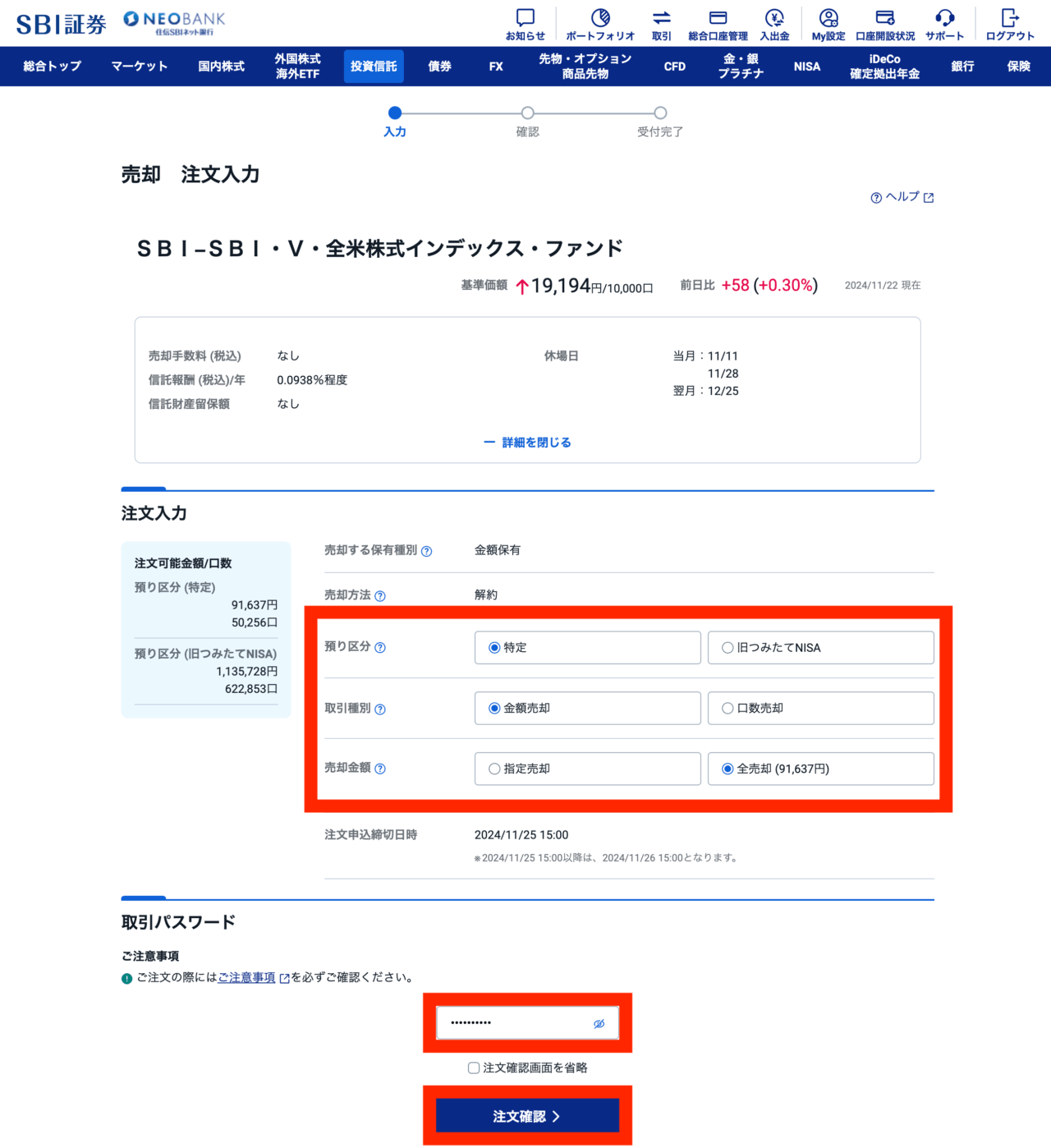Viewport: 1051px width, 1148px height.
Task: Open iDeCo 確定拠出年金 menu
Action: tap(885, 67)
